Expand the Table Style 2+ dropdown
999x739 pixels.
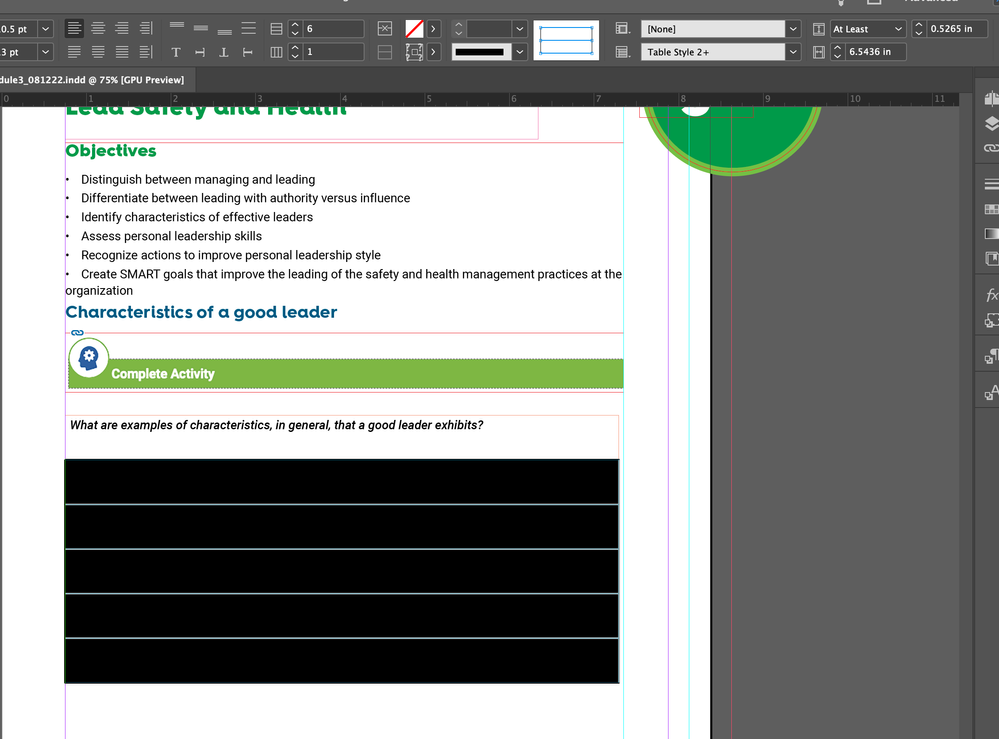tap(793, 52)
